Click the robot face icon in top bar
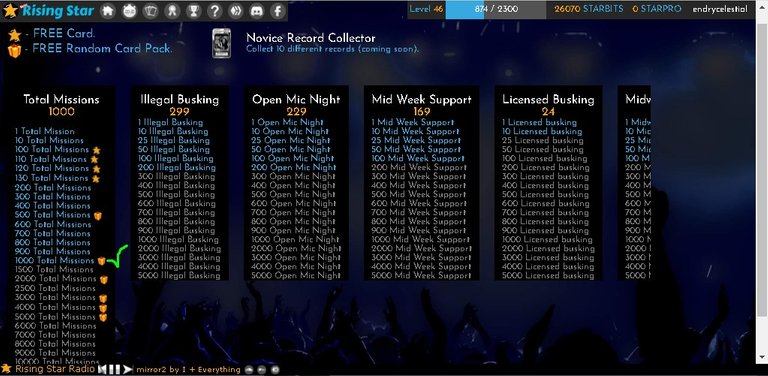 tap(129, 10)
